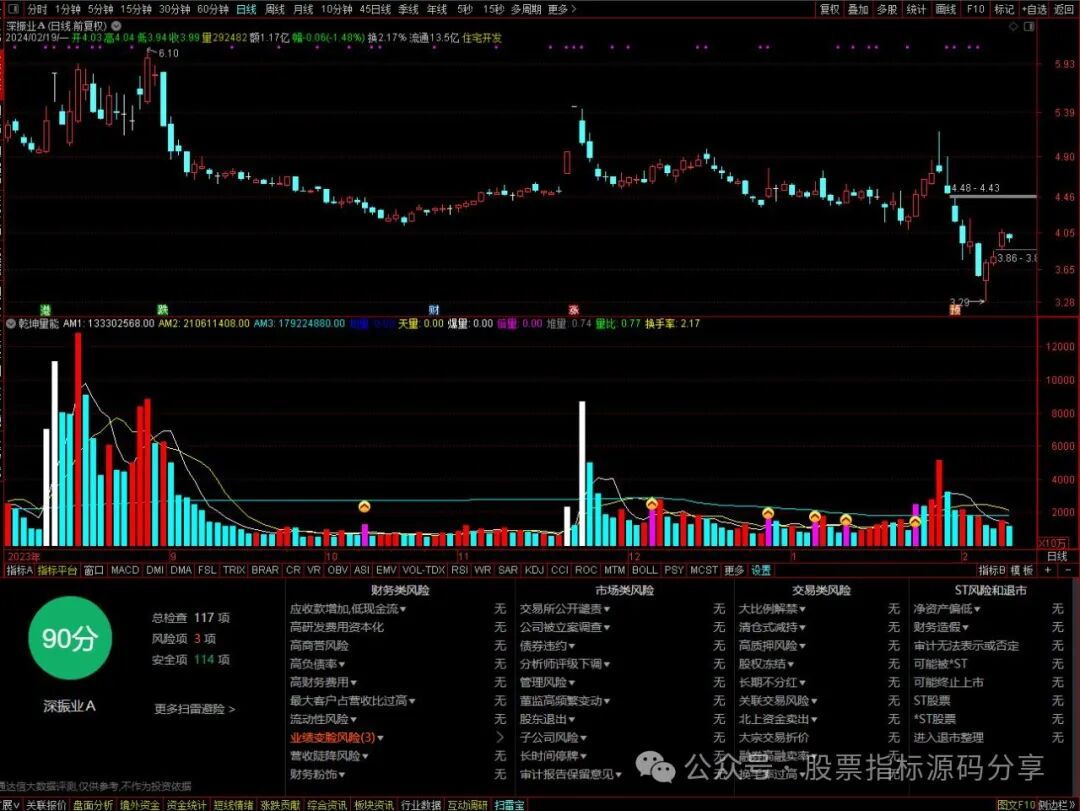1080x811 pixels.
Task: Open the dropdown circle next to 深振业A title
Action: 116,25
